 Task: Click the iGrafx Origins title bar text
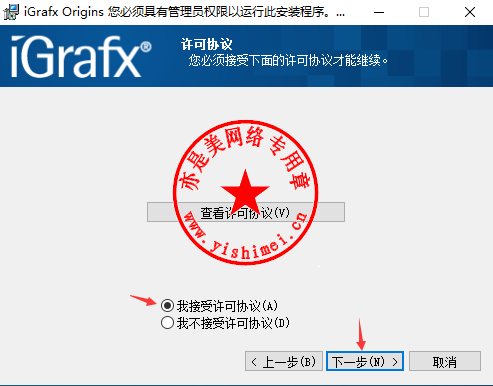(x=64, y=12)
